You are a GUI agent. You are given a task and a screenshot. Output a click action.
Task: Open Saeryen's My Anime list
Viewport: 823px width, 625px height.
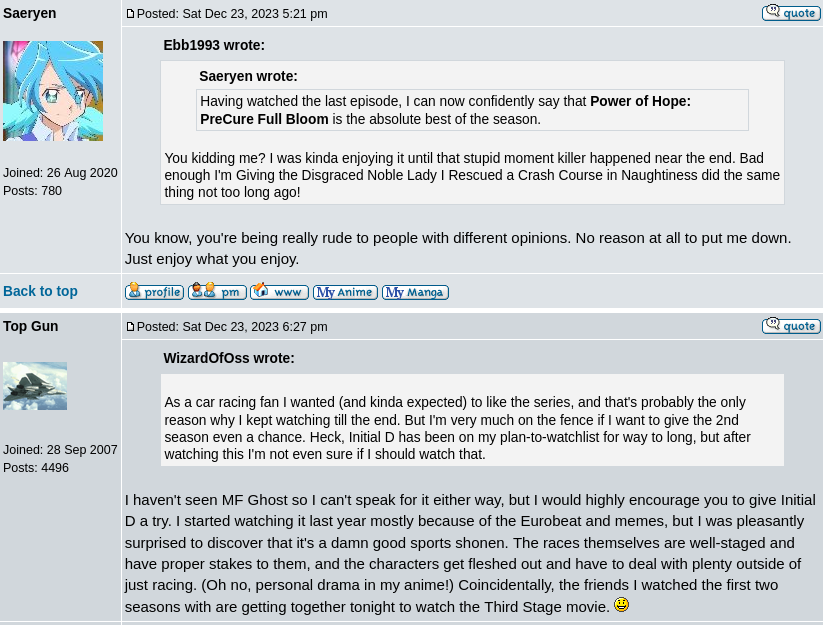coord(345,292)
